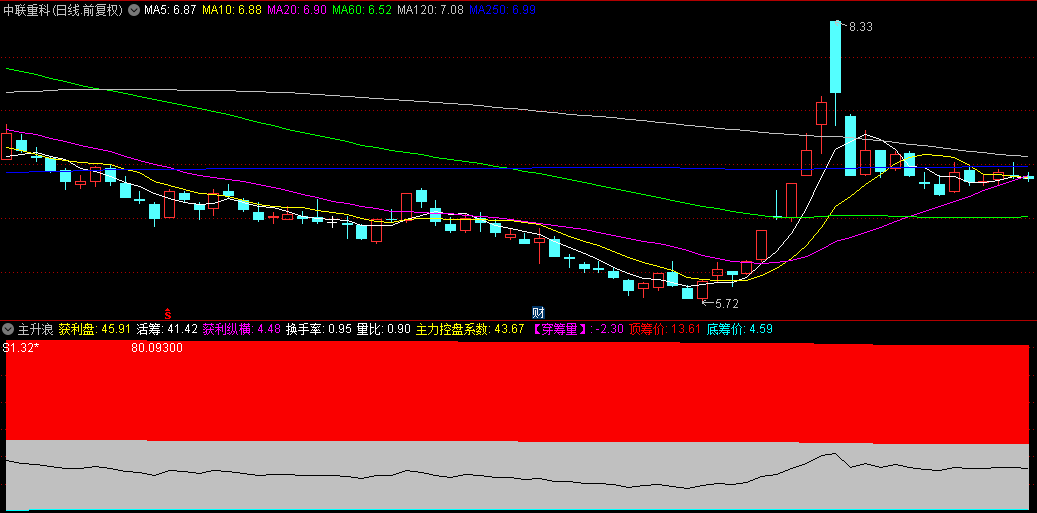Screen dimensions: 1037x513
Task: Select the MA10: 6.88 label
Action: click(231, 10)
